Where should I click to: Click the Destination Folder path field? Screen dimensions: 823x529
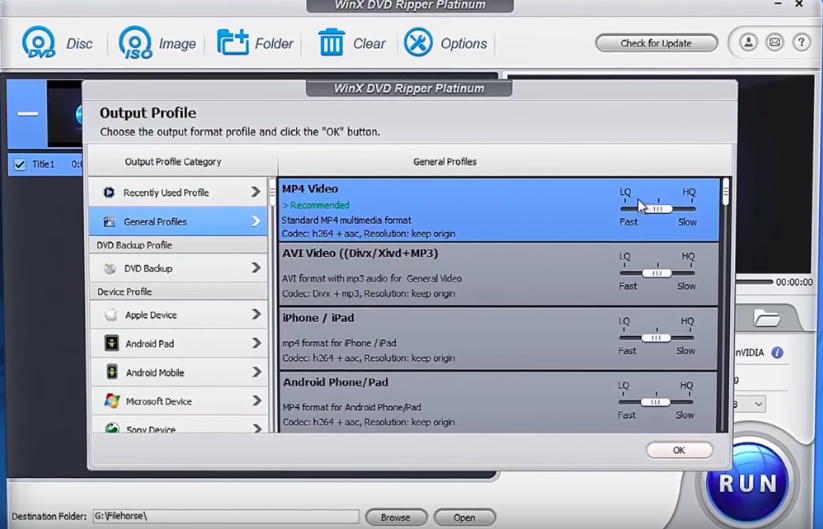(x=226, y=516)
